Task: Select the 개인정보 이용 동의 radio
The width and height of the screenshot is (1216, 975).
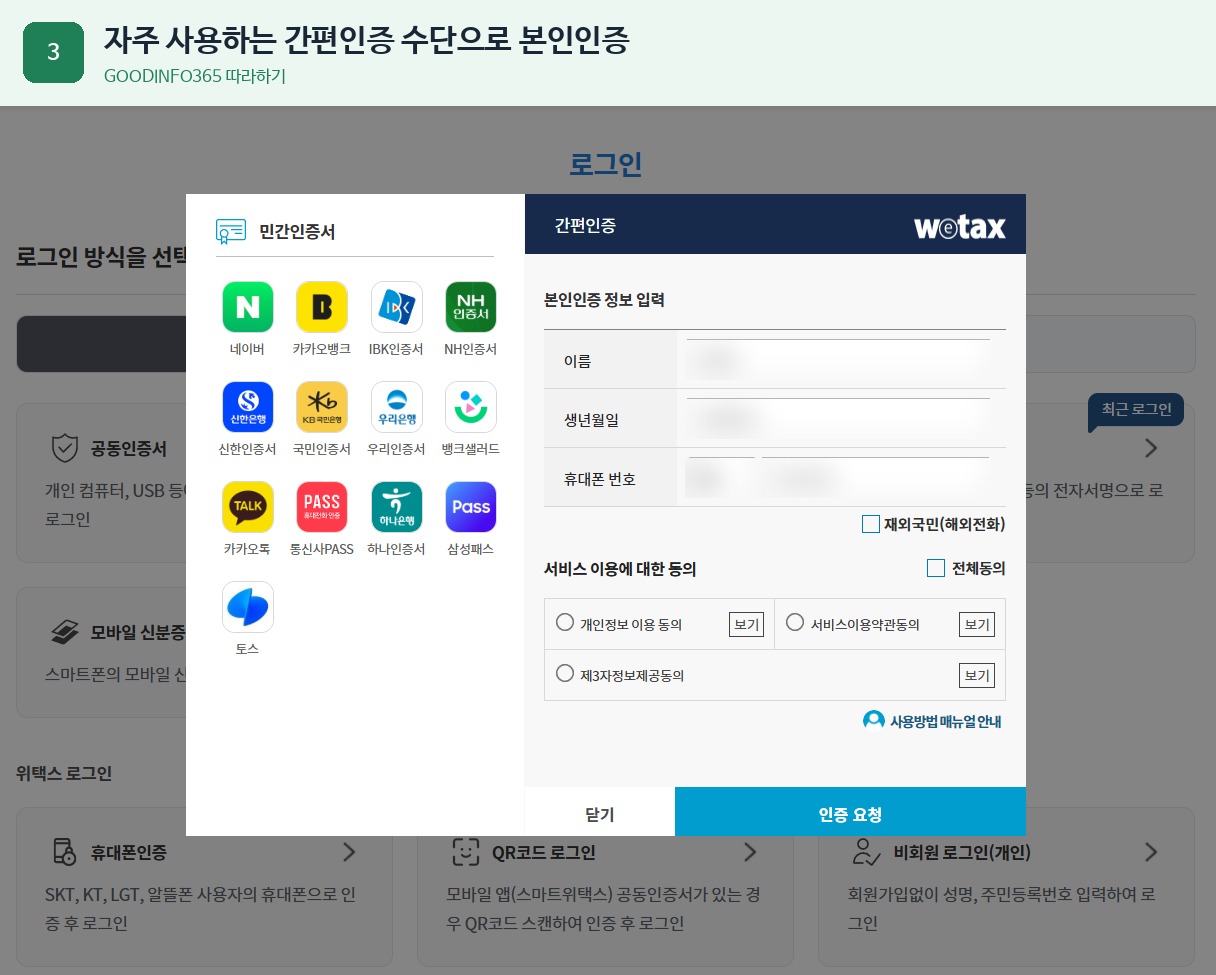Action: click(x=565, y=623)
